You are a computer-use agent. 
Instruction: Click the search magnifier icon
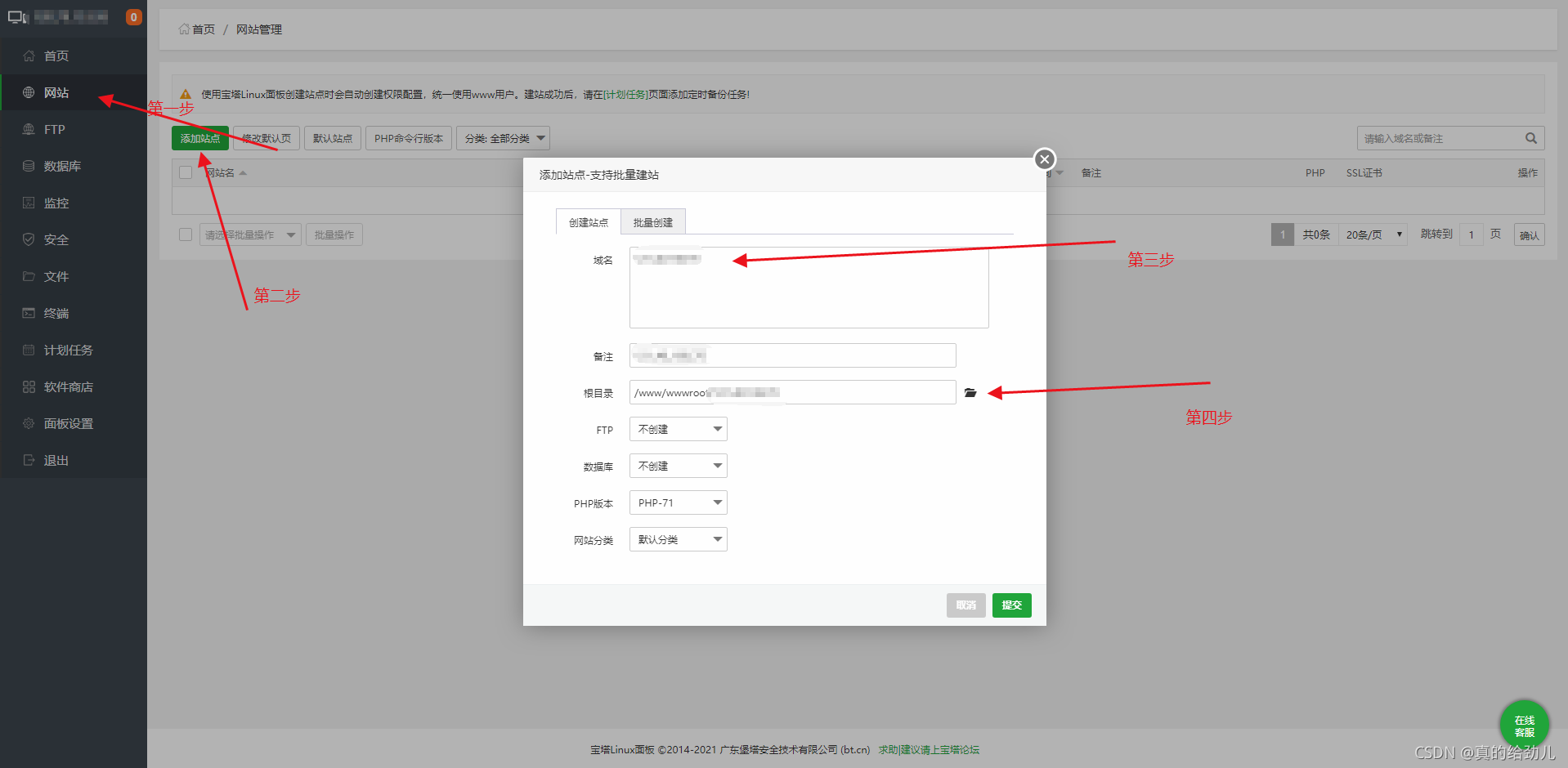coord(1530,138)
